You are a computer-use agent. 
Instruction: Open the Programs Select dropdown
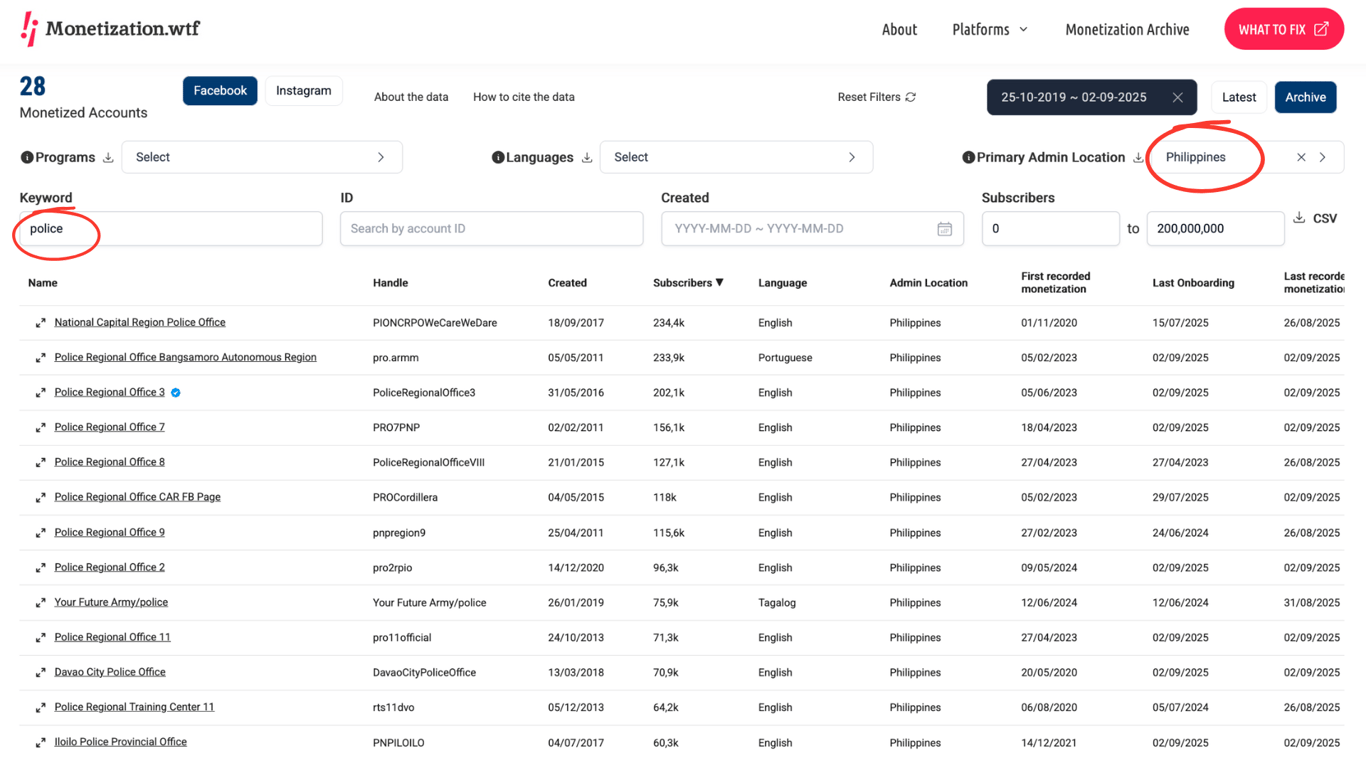pos(262,157)
